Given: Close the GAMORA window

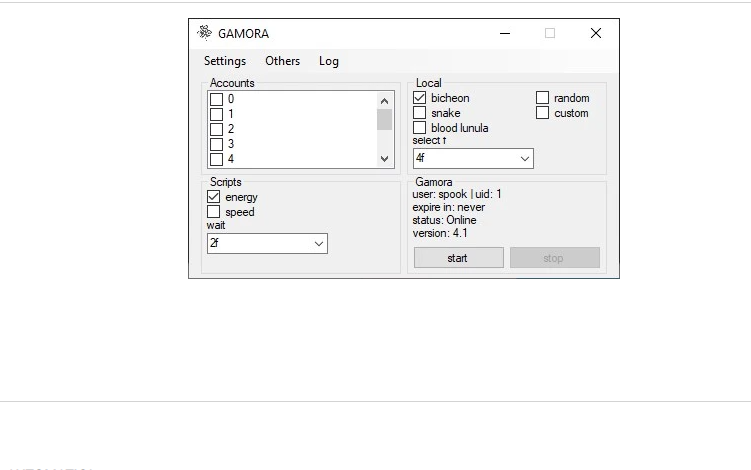Looking at the screenshot, I should [x=596, y=33].
